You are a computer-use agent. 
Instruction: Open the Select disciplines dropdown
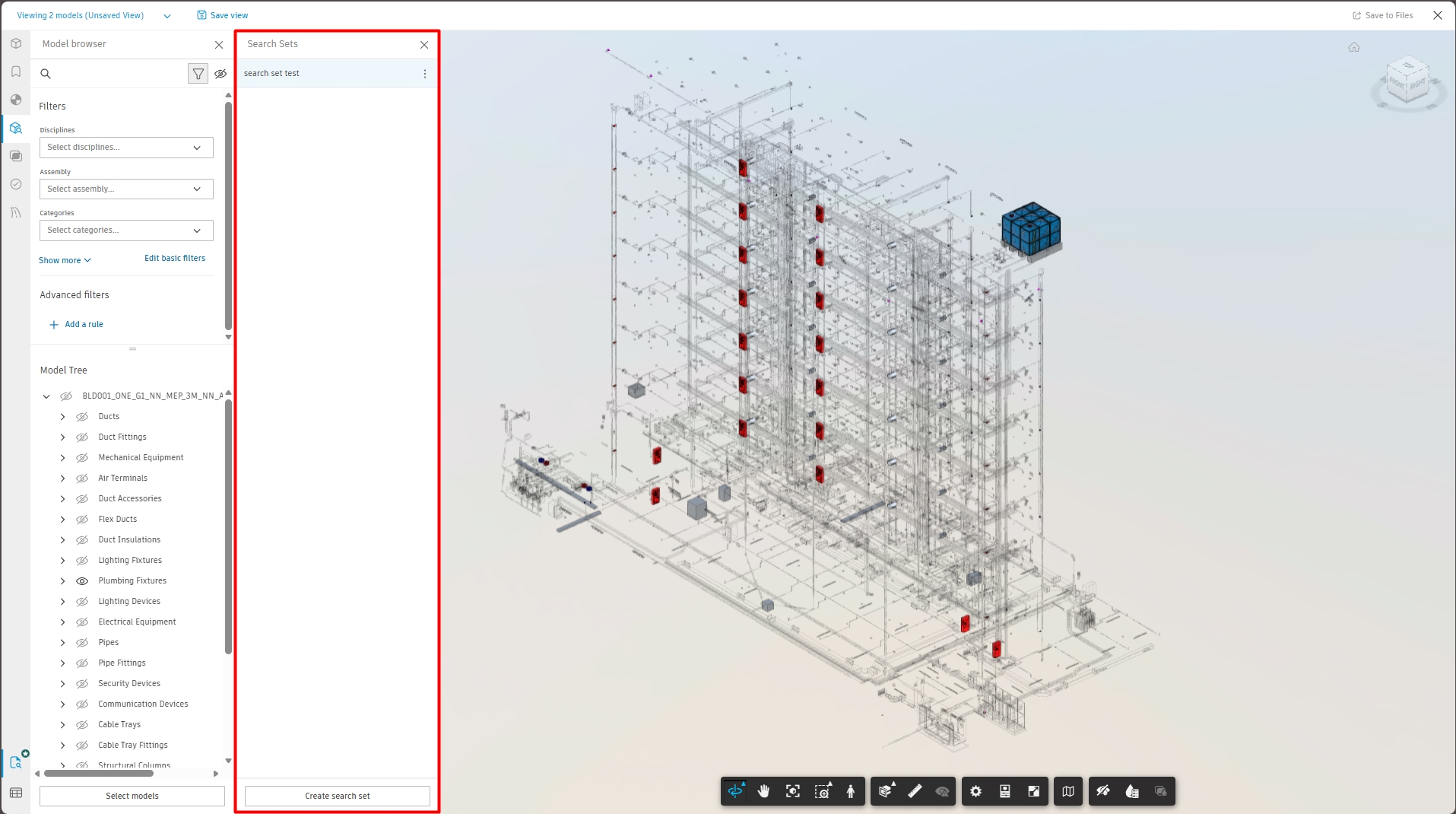[x=126, y=148]
